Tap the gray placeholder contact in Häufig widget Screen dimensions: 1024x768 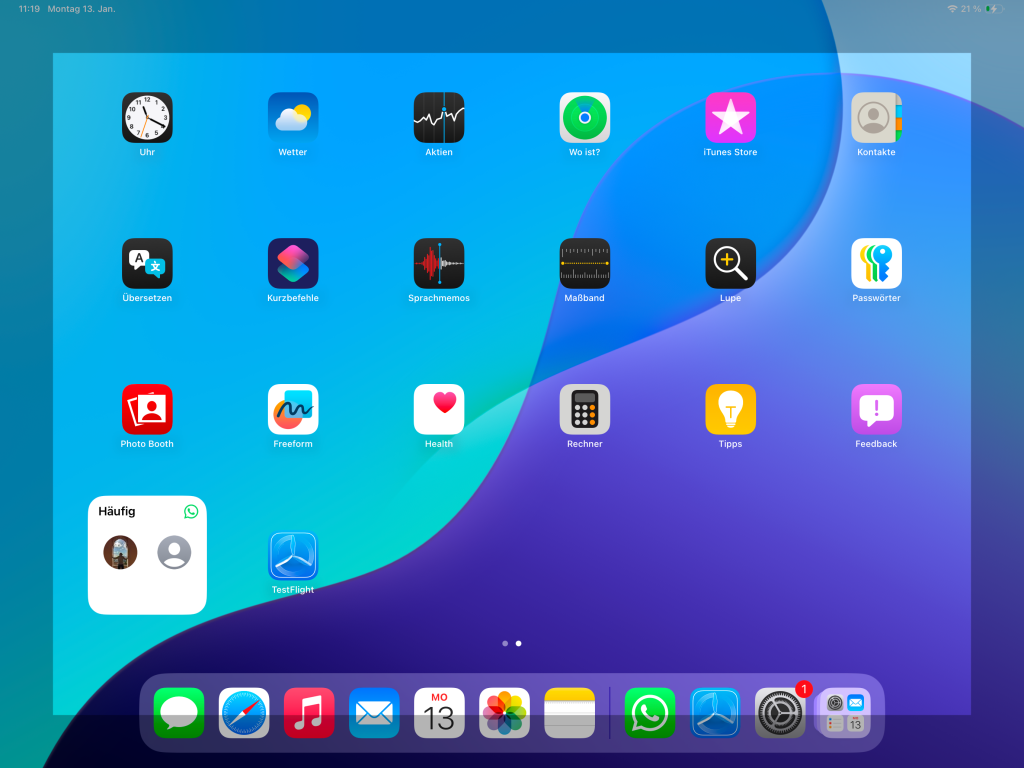point(174,552)
